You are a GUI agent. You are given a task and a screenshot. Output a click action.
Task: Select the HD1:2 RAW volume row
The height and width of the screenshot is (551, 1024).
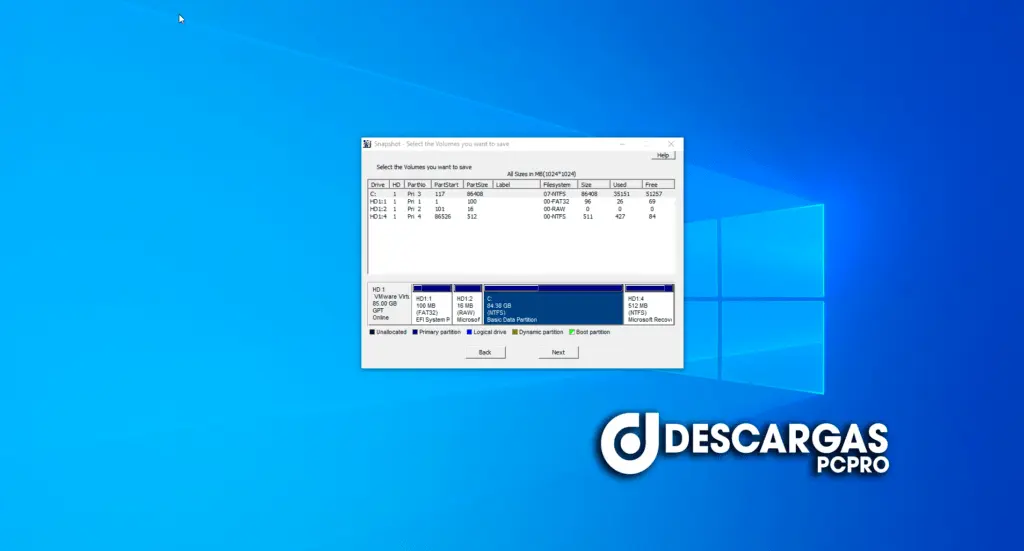521,209
